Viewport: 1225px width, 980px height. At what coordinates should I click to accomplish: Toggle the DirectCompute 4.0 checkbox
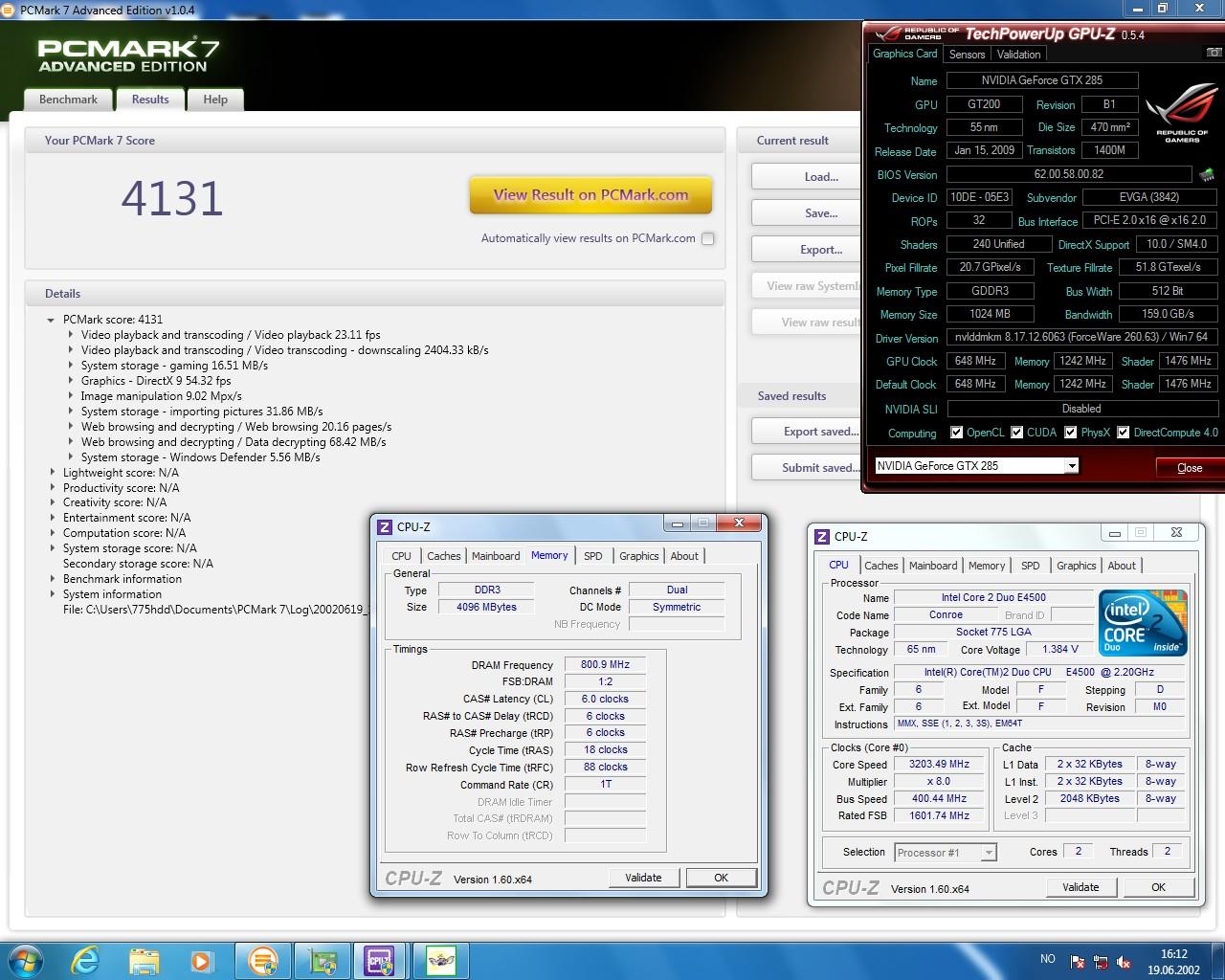point(1123,433)
